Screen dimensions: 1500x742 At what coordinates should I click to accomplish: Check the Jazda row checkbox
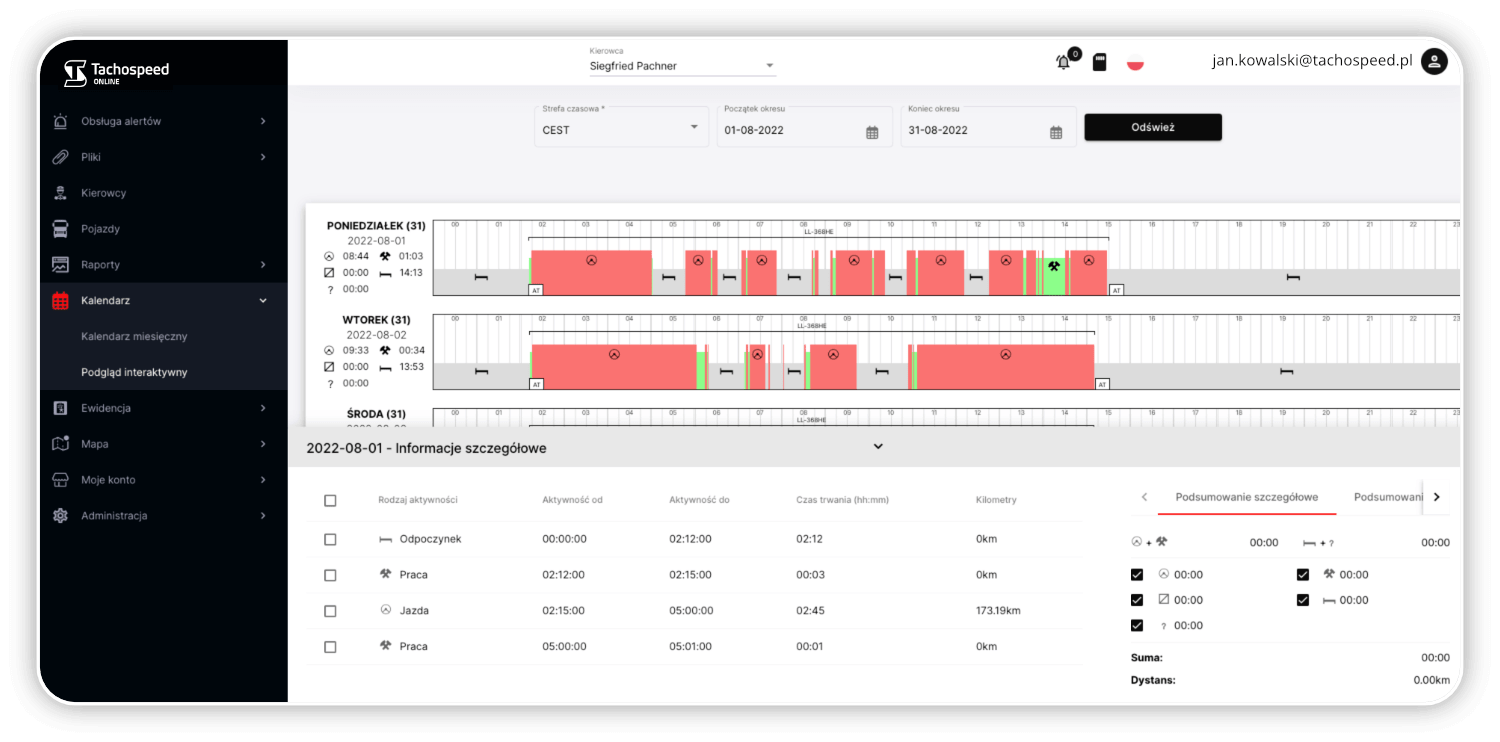(x=330, y=611)
